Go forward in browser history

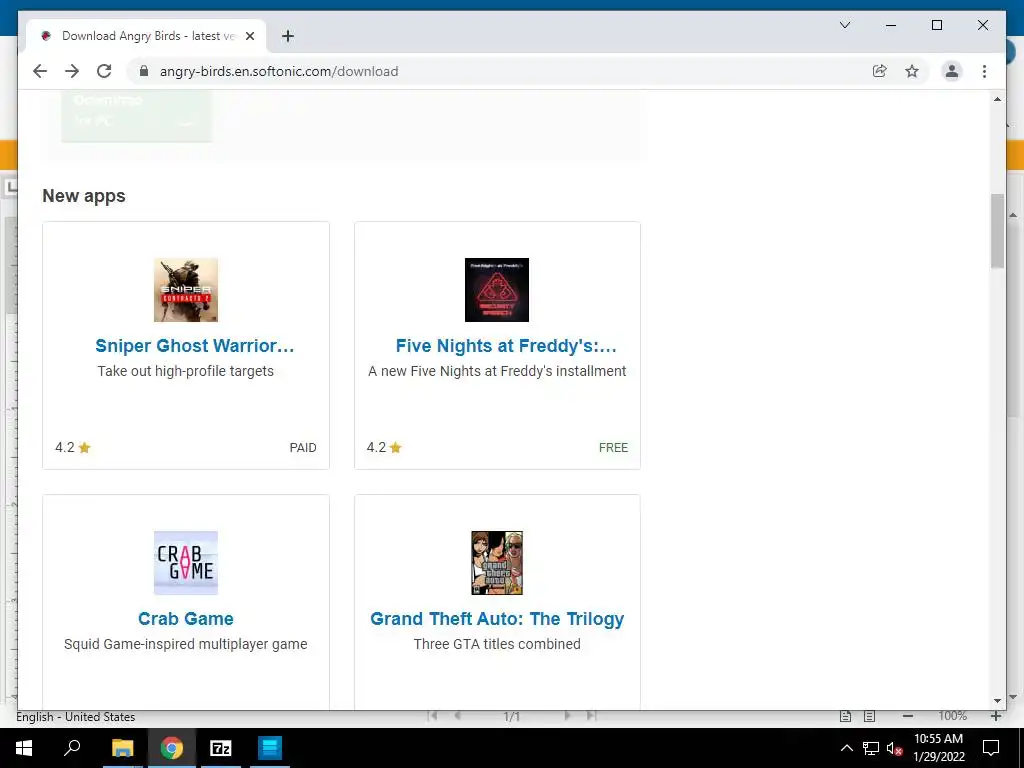[72, 71]
